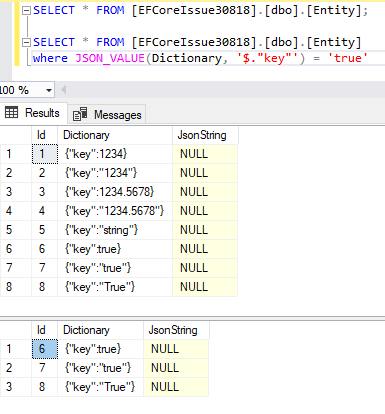Click {"key":true} cell in second grid
This screenshot has width=385, height=414.
[100, 349]
